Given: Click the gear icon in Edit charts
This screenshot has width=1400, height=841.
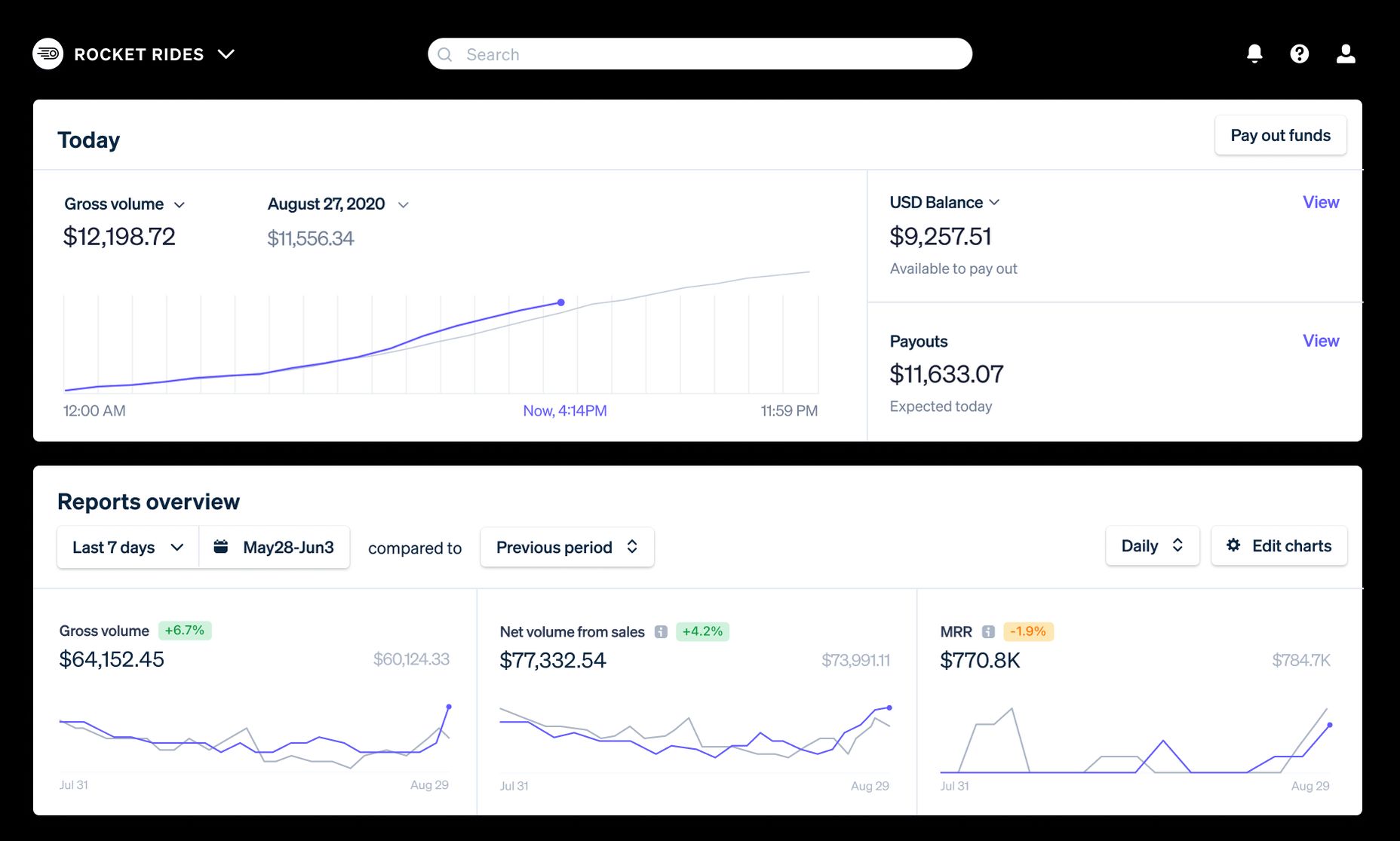Looking at the screenshot, I should click(1233, 545).
